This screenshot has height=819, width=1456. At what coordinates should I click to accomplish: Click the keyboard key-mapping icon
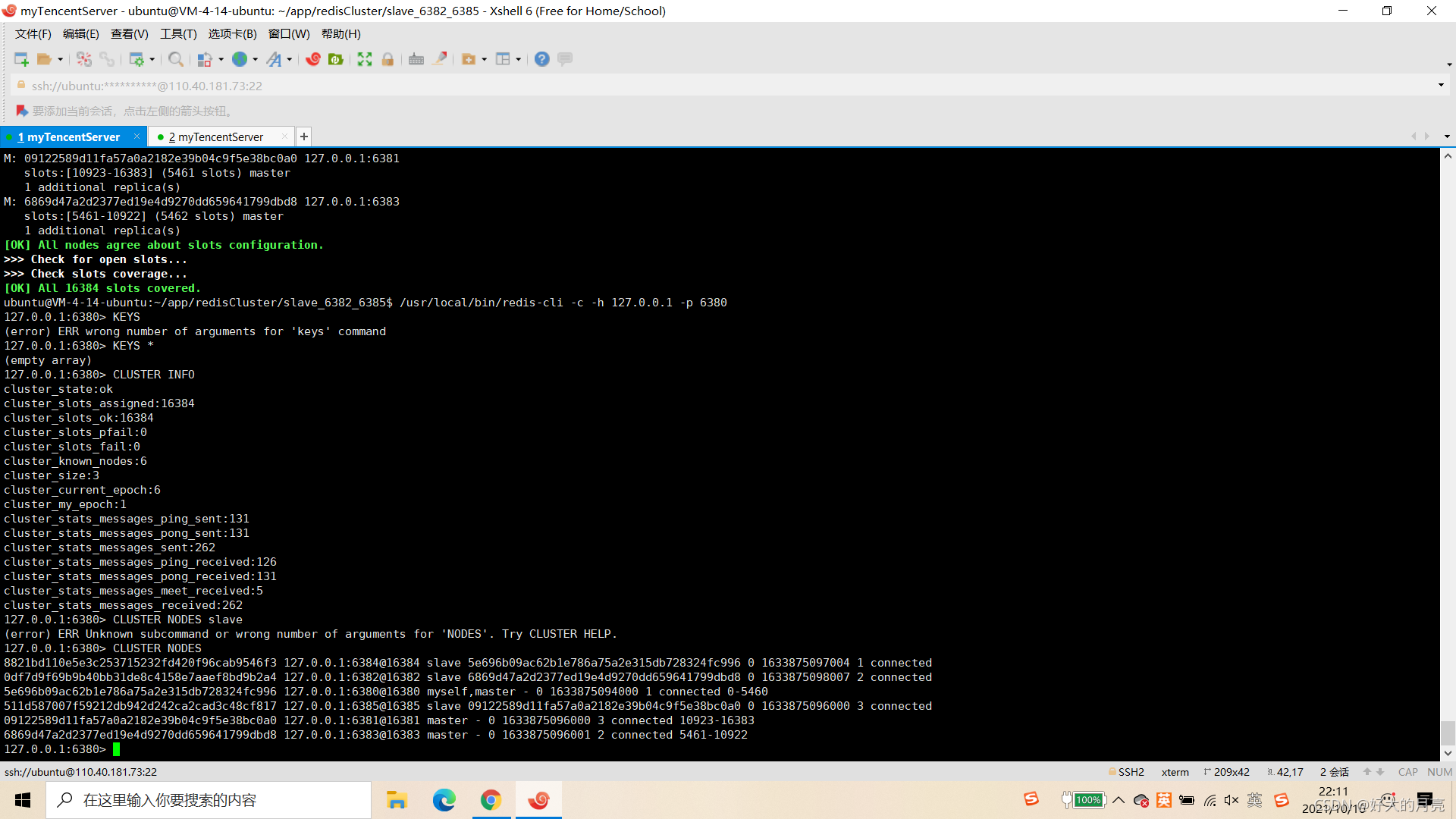click(416, 59)
